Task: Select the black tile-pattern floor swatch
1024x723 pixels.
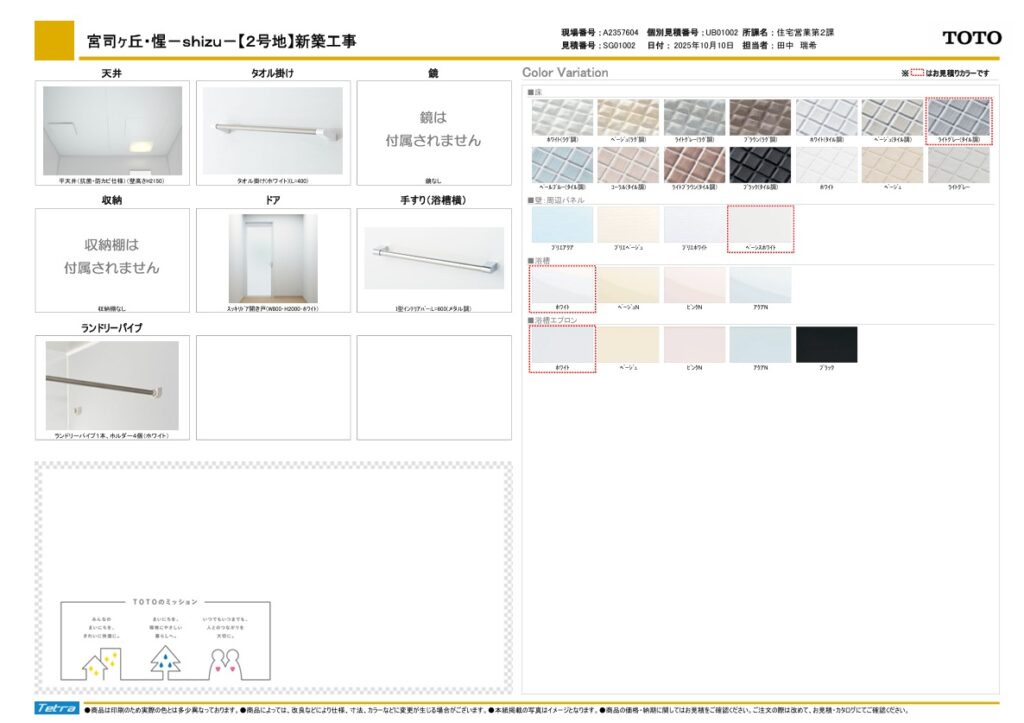Action: point(760,165)
